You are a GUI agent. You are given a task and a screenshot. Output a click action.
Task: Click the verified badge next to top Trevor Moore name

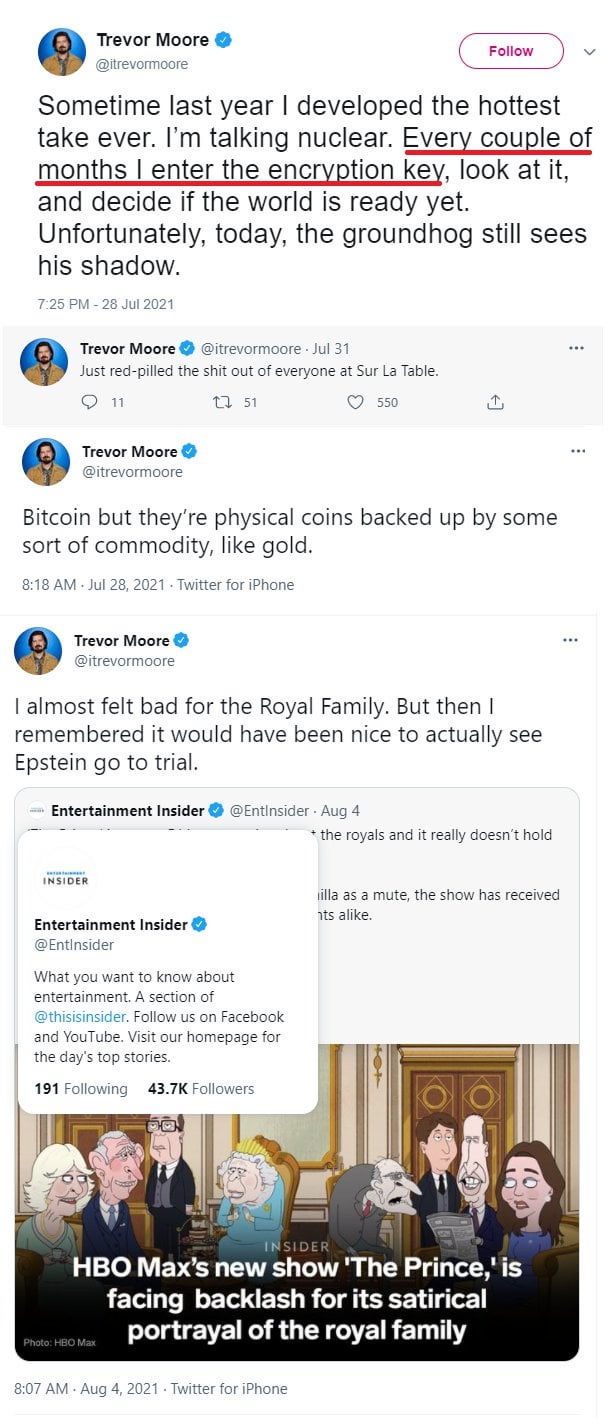pos(224,40)
